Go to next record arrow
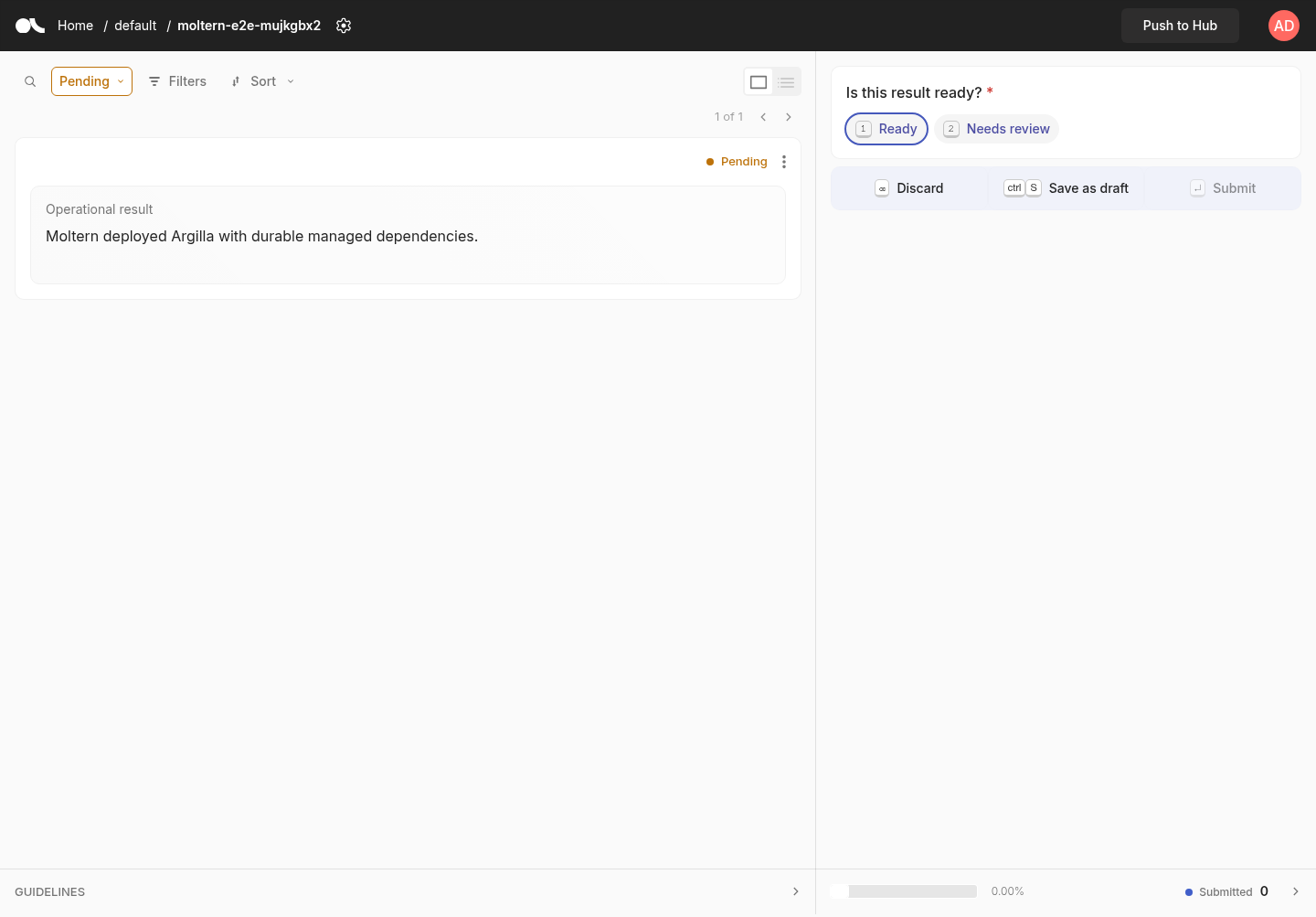Screen dimensions: 1316x917 pyautogui.click(x=789, y=117)
